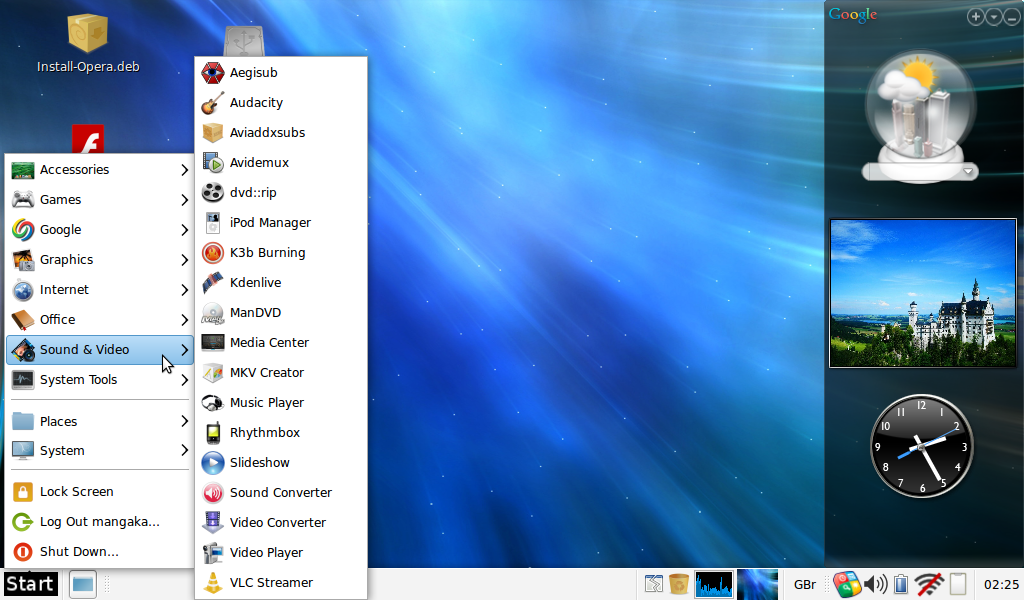Expand the Internet submenu

[x=99, y=290]
